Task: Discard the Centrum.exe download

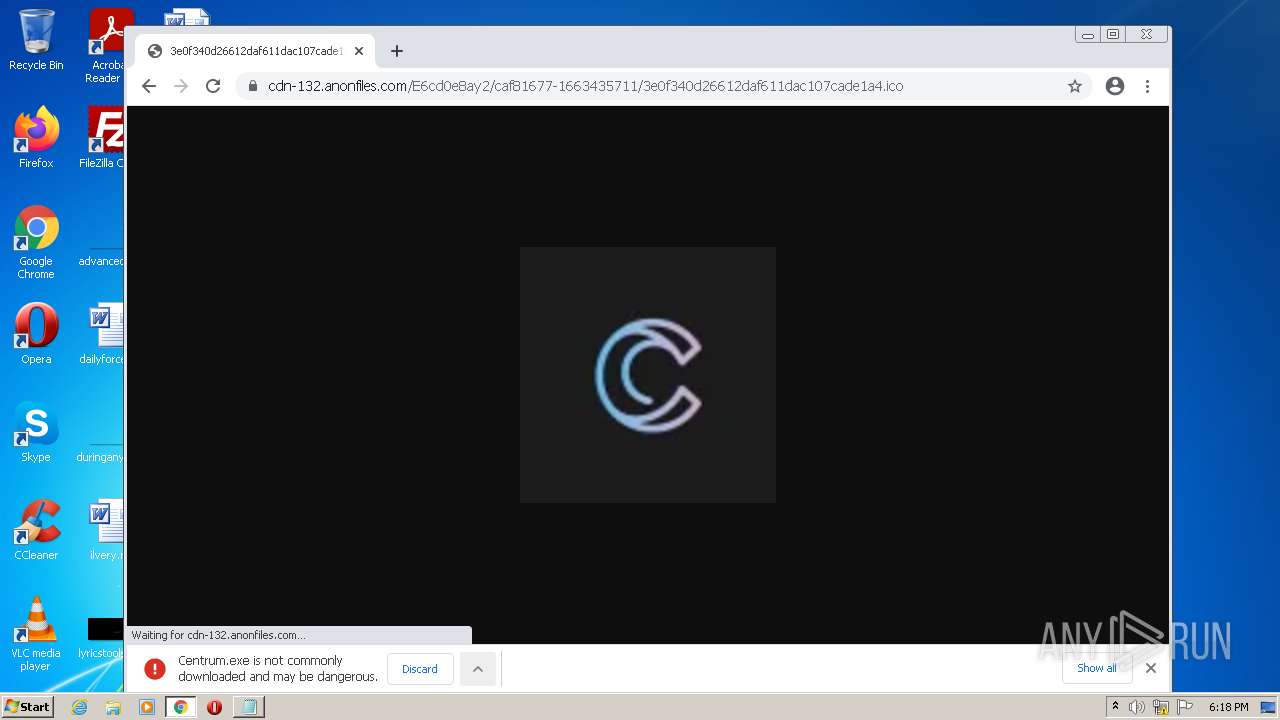Action: [420, 669]
